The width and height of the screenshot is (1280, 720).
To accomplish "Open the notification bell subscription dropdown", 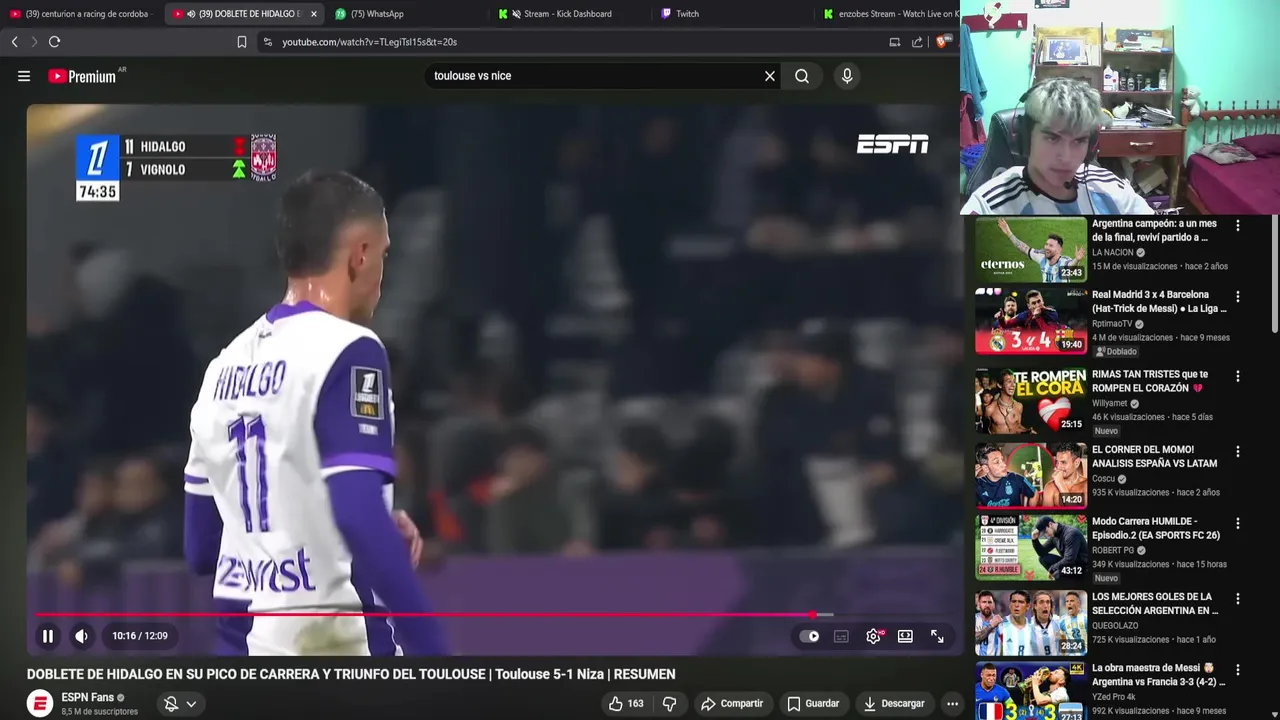I will click(180, 704).
